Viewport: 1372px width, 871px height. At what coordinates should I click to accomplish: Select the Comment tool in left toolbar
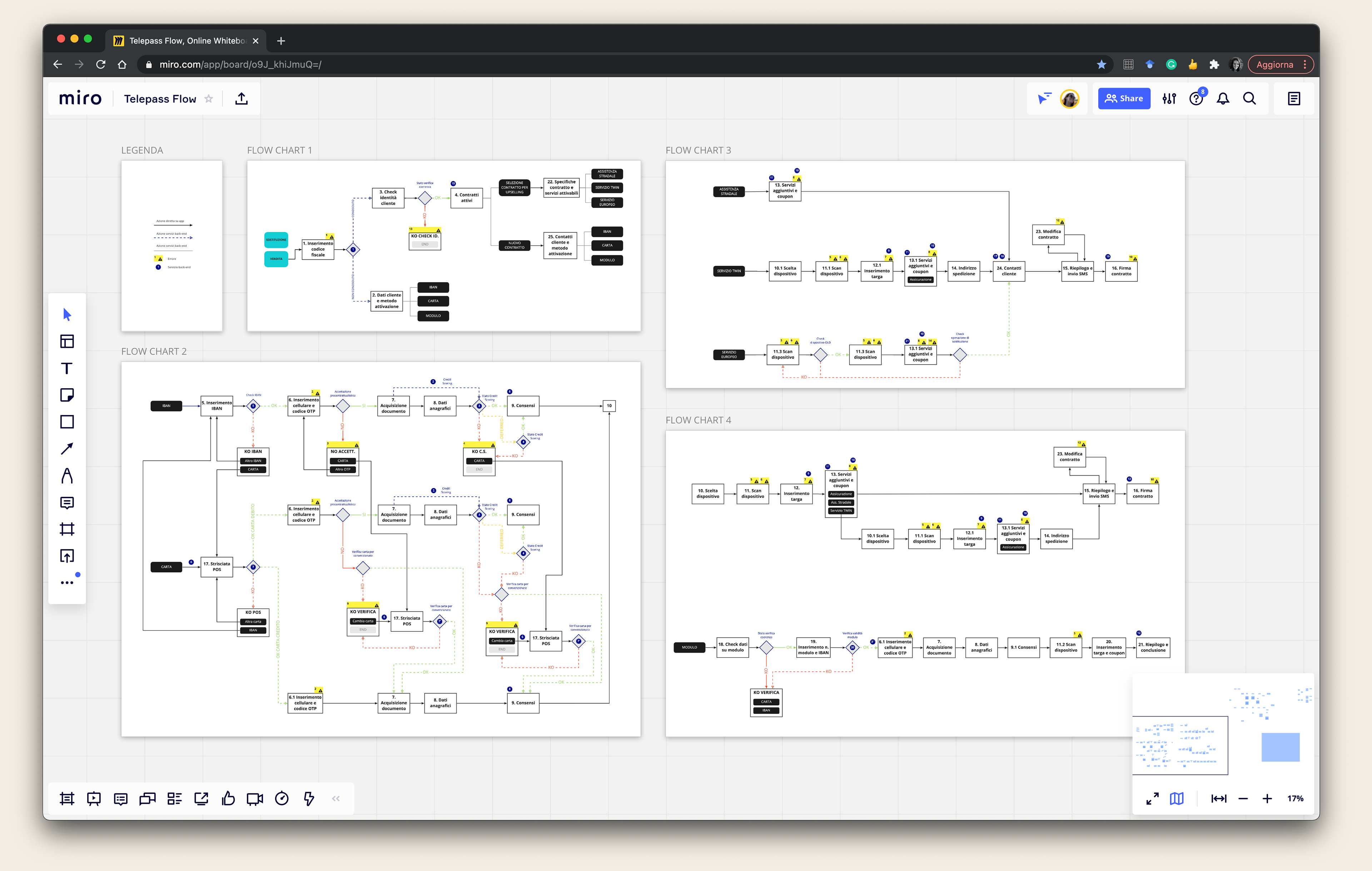point(67,502)
